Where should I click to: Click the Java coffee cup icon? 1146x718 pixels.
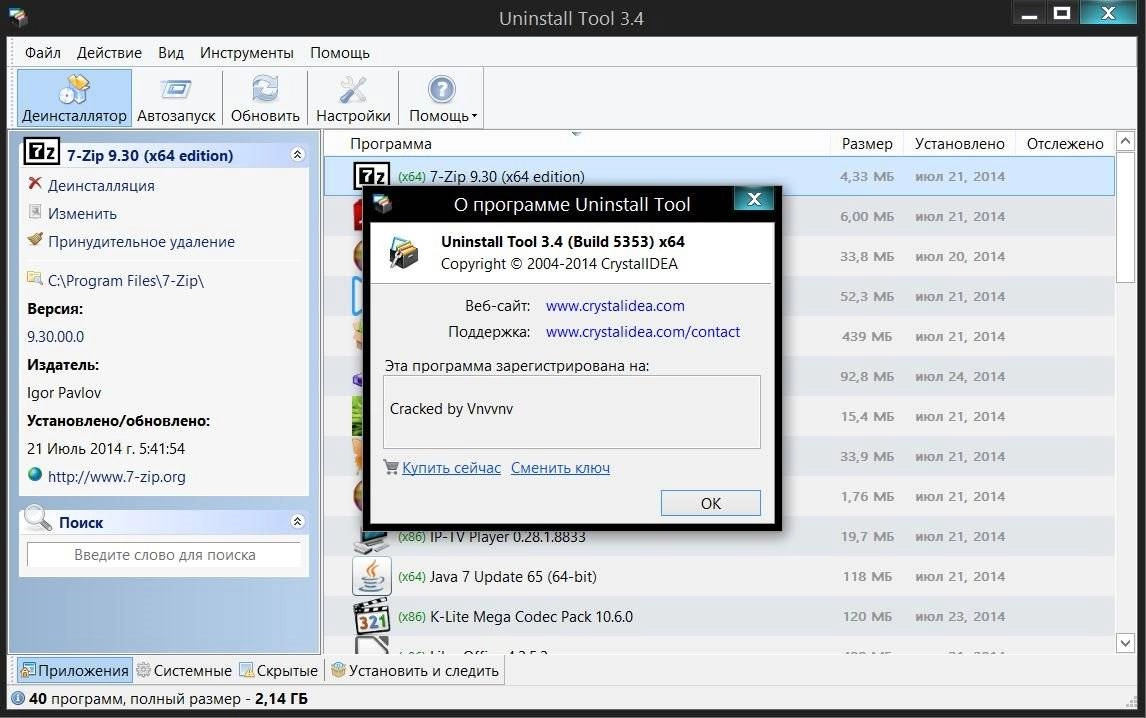click(372, 576)
